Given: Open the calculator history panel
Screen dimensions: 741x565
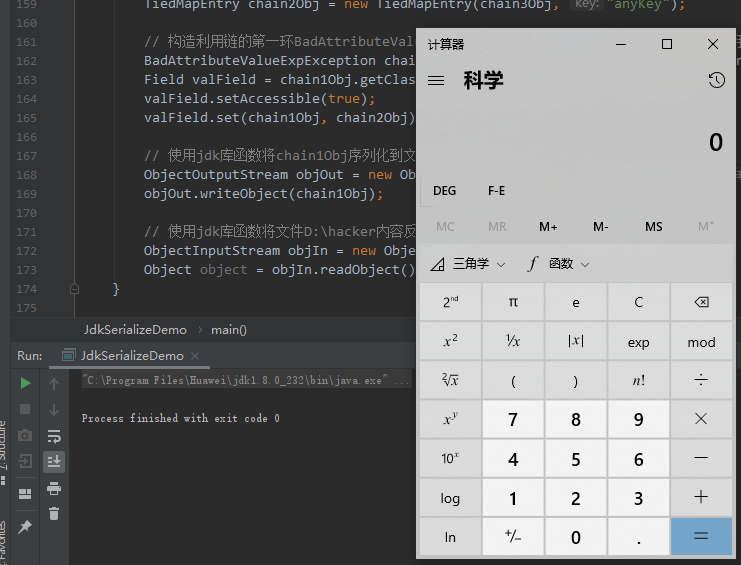Looking at the screenshot, I should [716, 80].
